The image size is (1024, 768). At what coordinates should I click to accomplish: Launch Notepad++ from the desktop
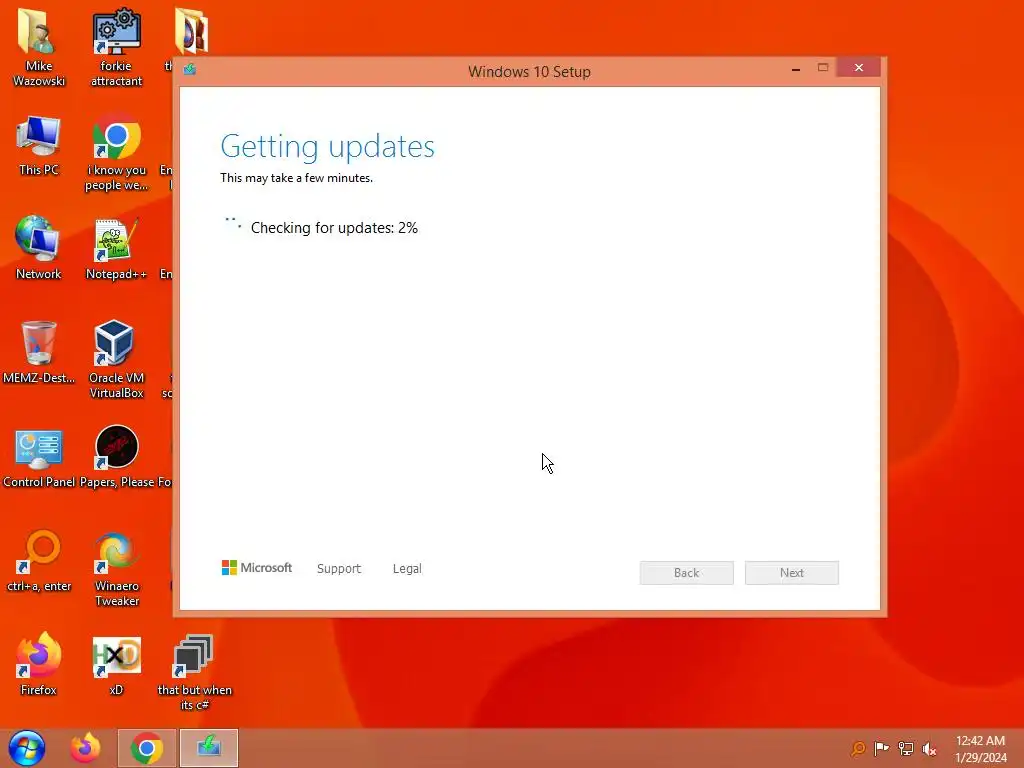click(x=116, y=248)
